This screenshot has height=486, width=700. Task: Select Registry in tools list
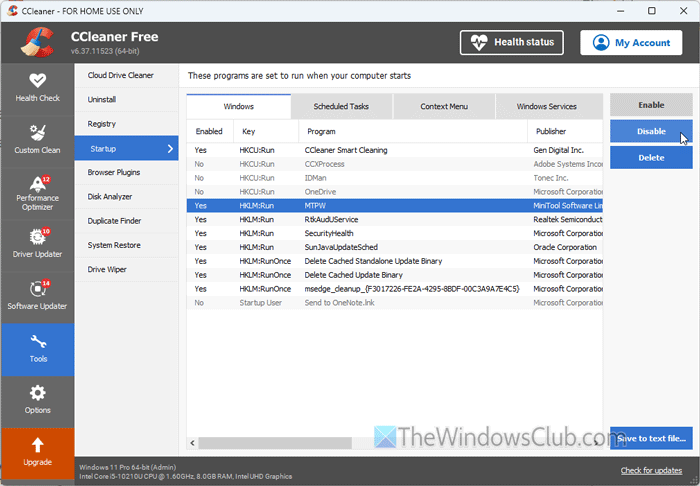(x=102, y=124)
